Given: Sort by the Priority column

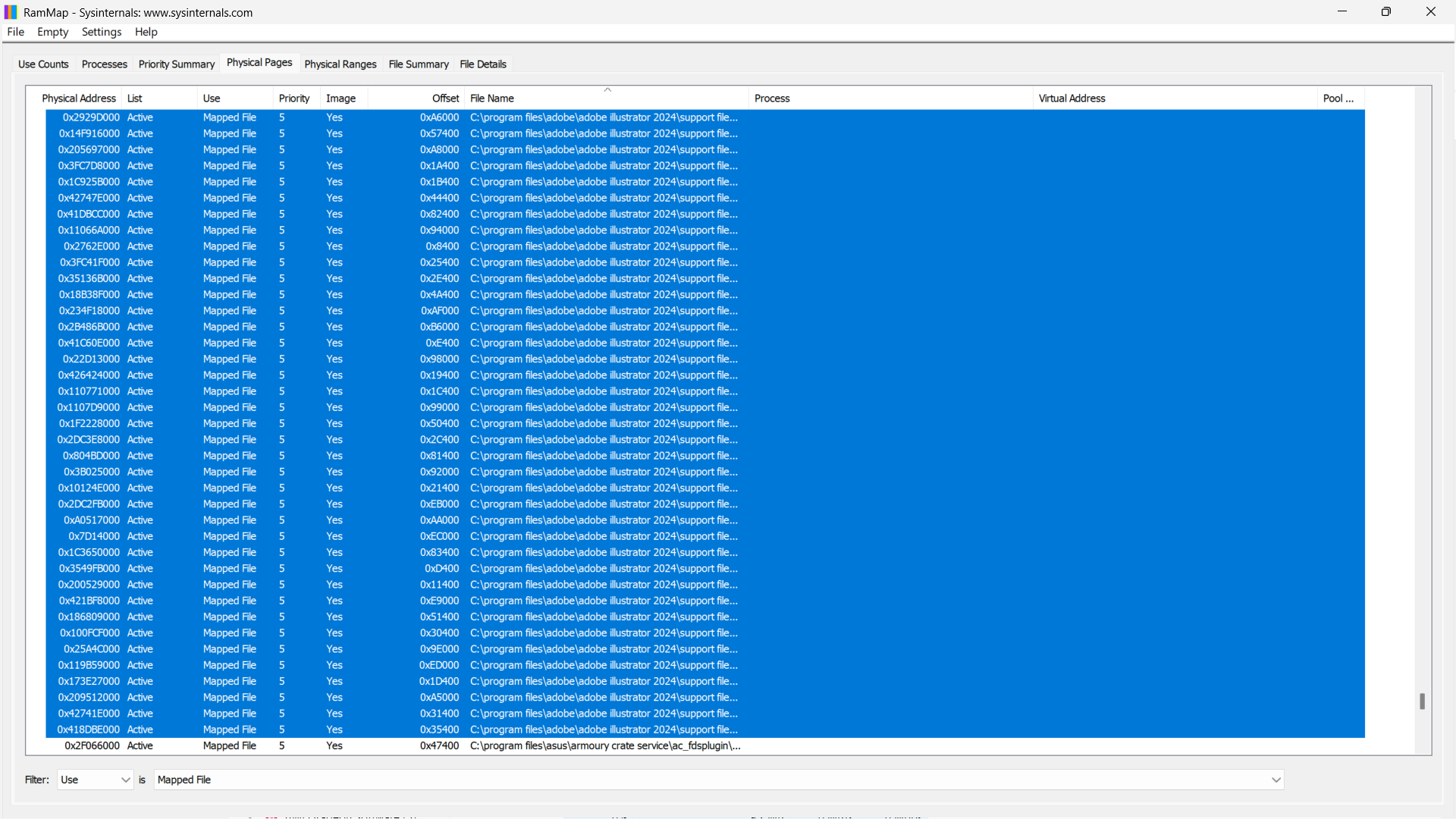Looking at the screenshot, I should click(293, 98).
